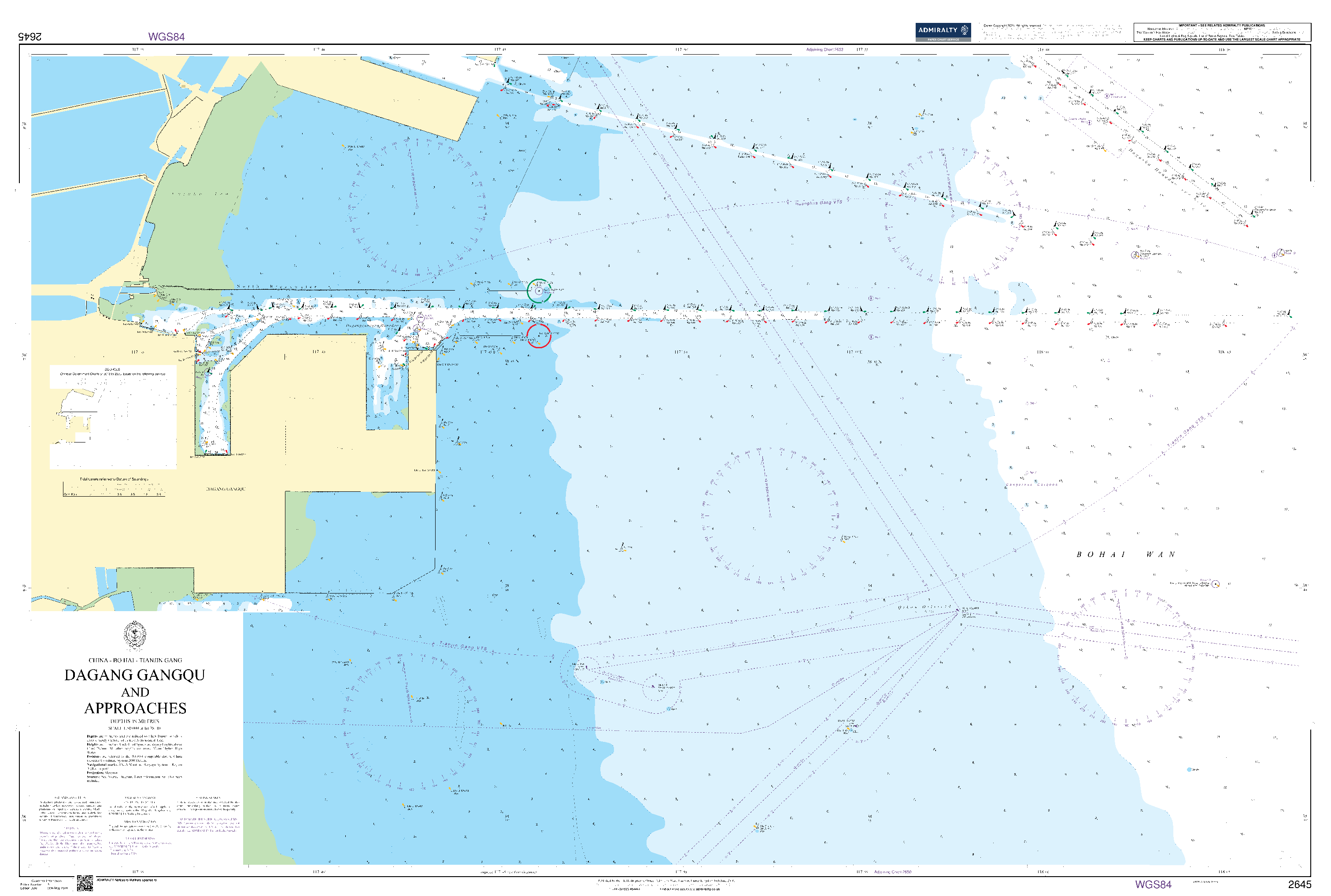The width and height of the screenshot is (1331, 896).
Task: Click the small 'DAGANG GANGQU' land label
Action: pos(226,489)
